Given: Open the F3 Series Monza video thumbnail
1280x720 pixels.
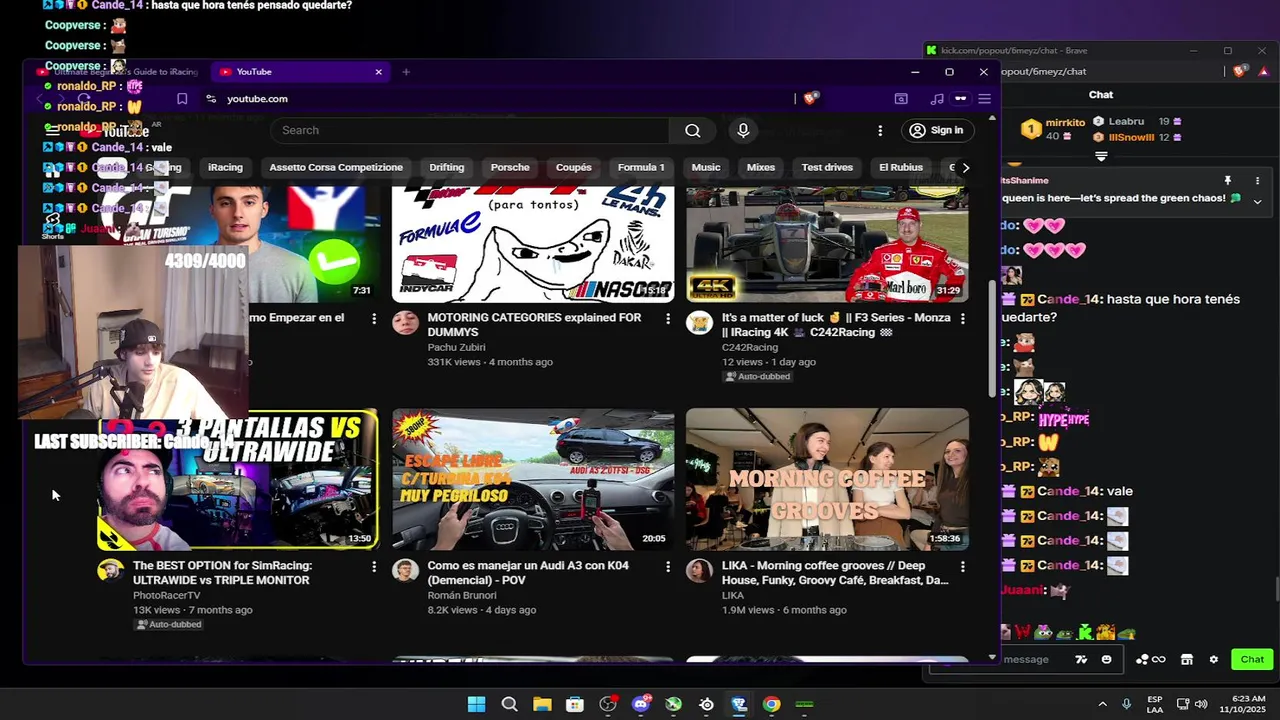Looking at the screenshot, I should [x=827, y=244].
